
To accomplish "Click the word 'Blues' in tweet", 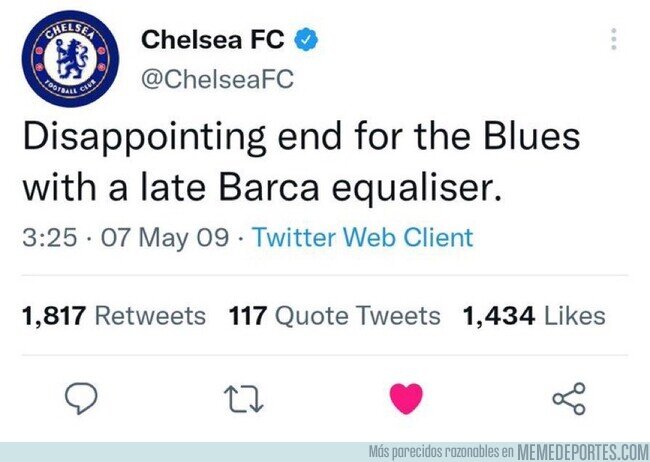I will 532,137.
